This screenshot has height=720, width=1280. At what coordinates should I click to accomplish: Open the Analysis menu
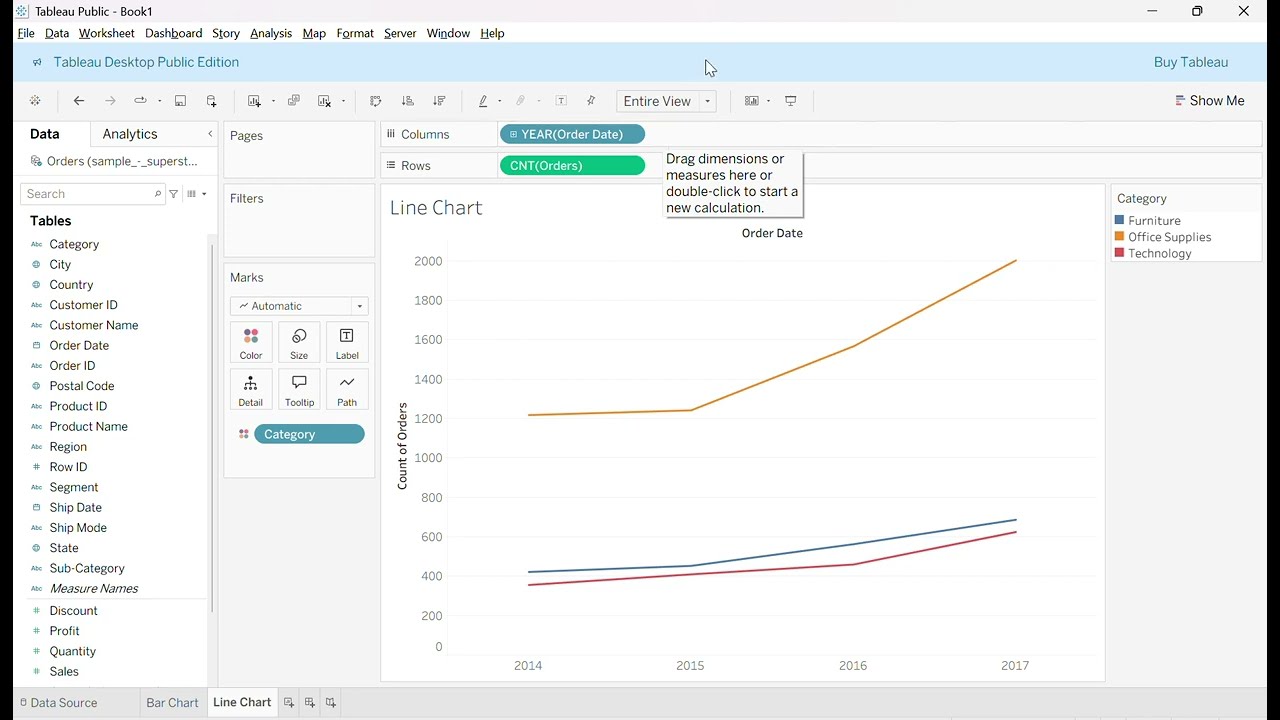coord(271,33)
